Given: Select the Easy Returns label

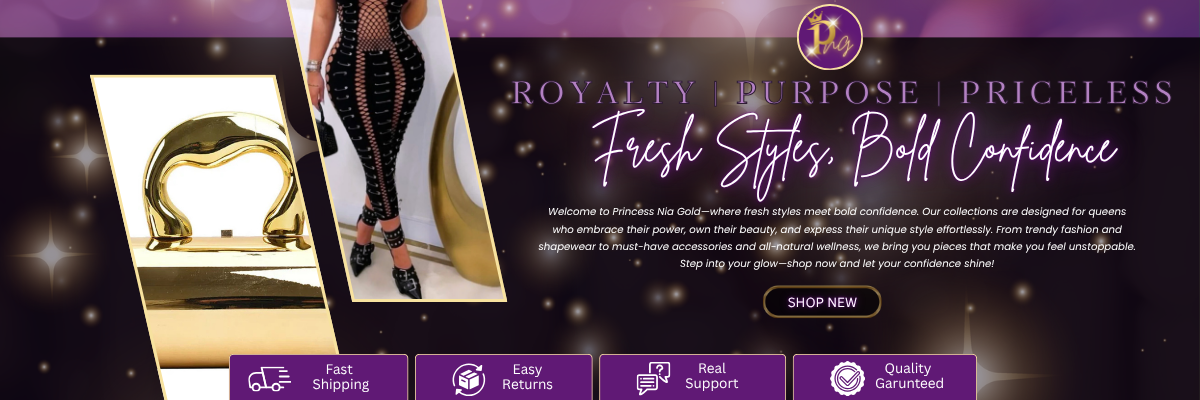Looking at the screenshot, I should pyautogui.click(x=527, y=377).
